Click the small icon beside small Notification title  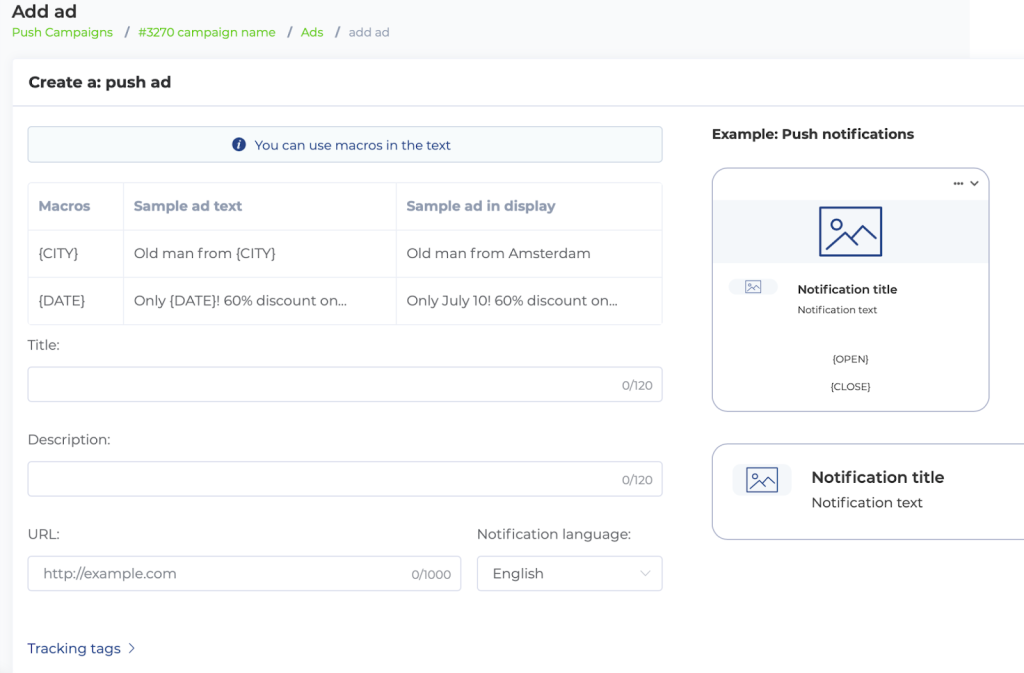pos(753,287)
